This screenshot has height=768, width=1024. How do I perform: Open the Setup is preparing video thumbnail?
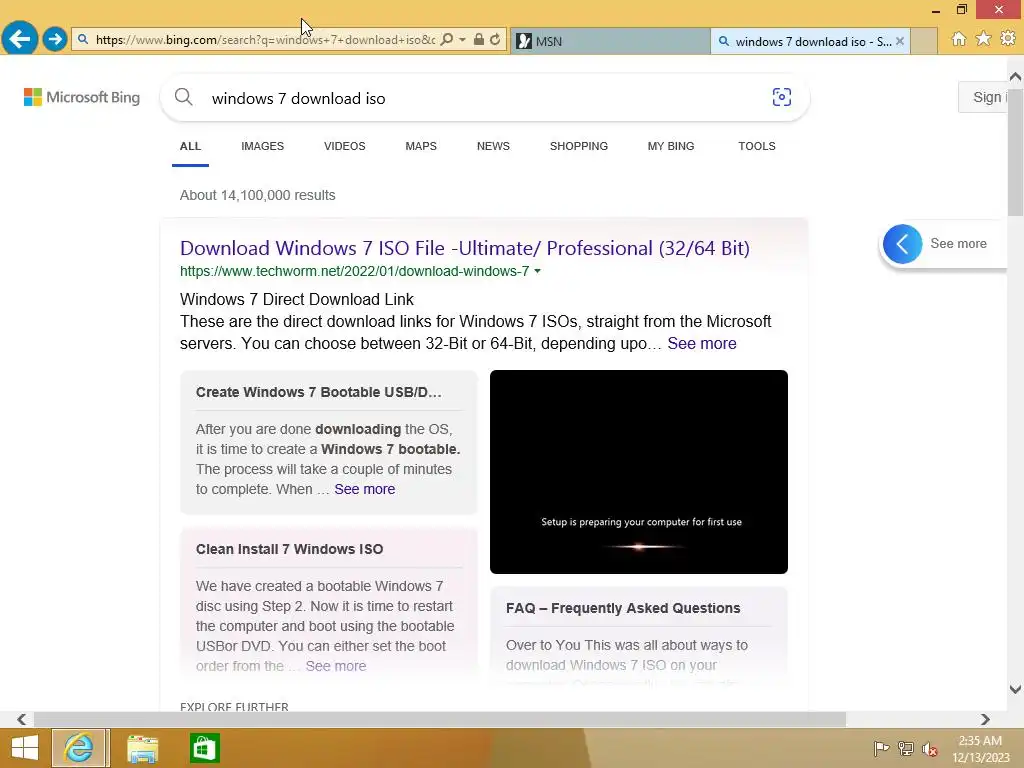click(x=639, y=472)
